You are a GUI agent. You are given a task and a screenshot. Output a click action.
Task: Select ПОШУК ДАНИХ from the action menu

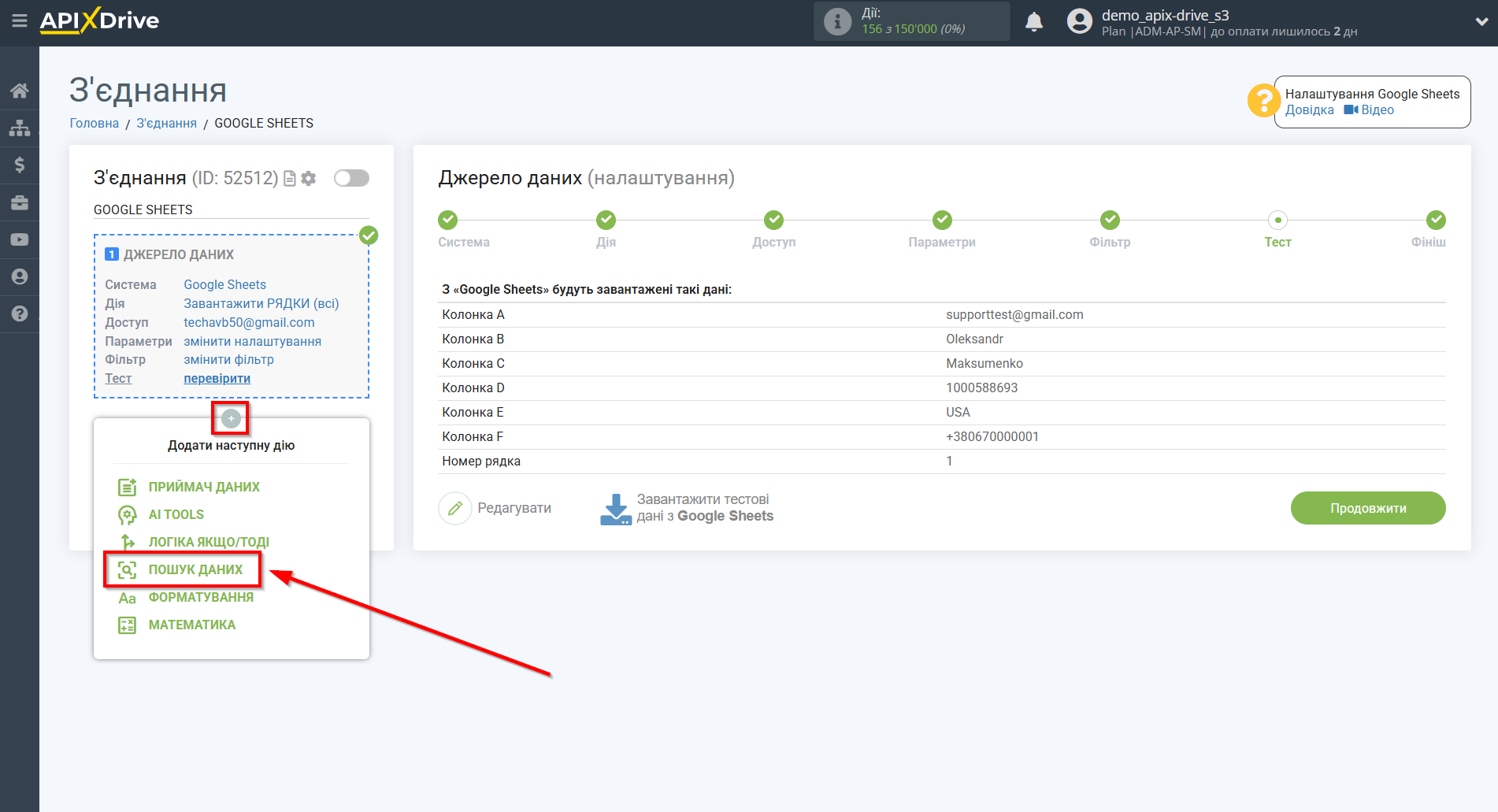(x=195, y=569)
